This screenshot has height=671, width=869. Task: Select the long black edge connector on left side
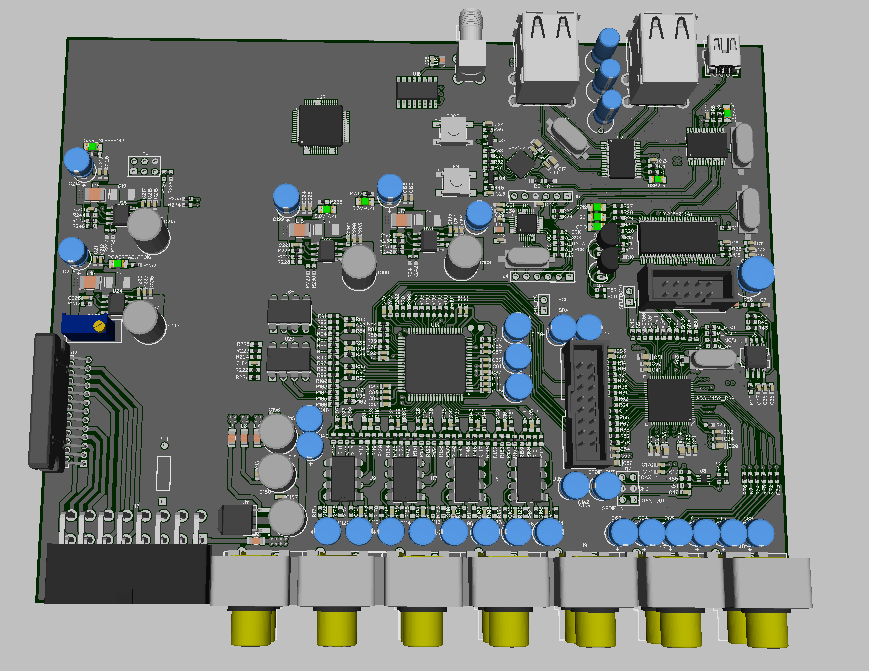click(x=48, y=401)
